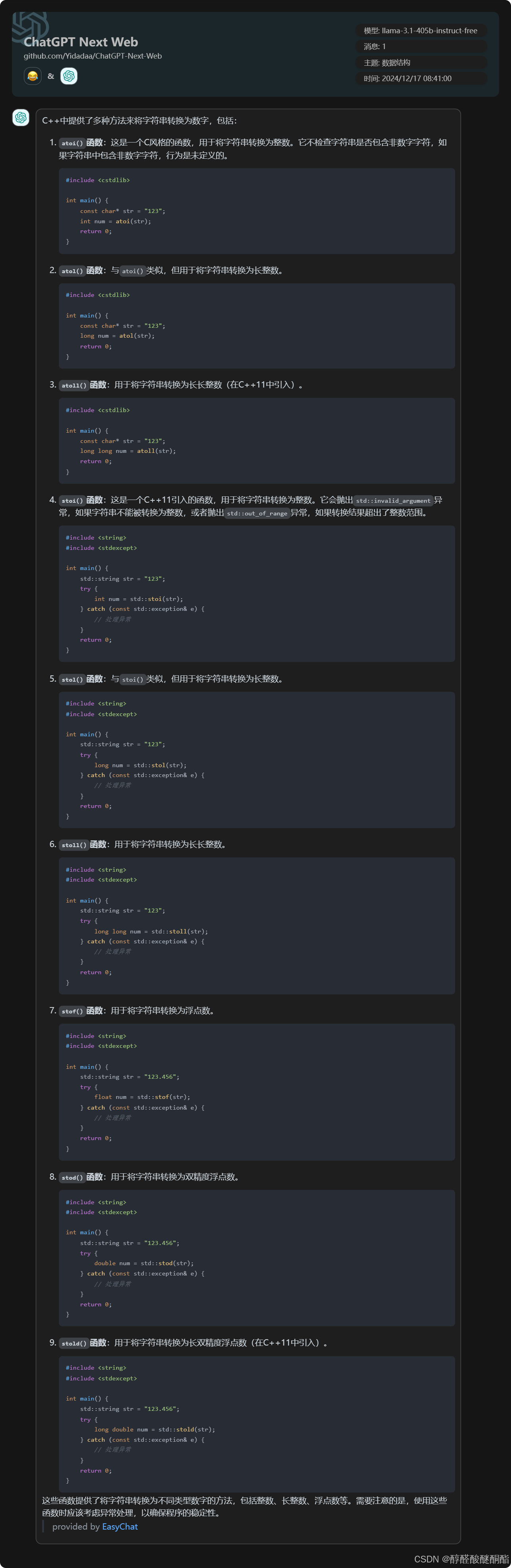Click the closing paragraph starting '这些函数提供了'

pos(244,1507)
